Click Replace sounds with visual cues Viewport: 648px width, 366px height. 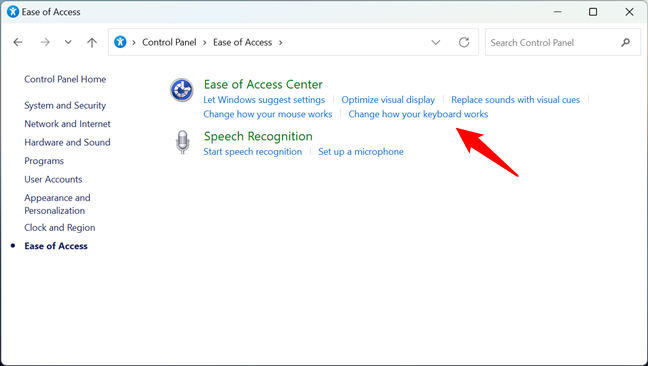(x=515, y=100)
